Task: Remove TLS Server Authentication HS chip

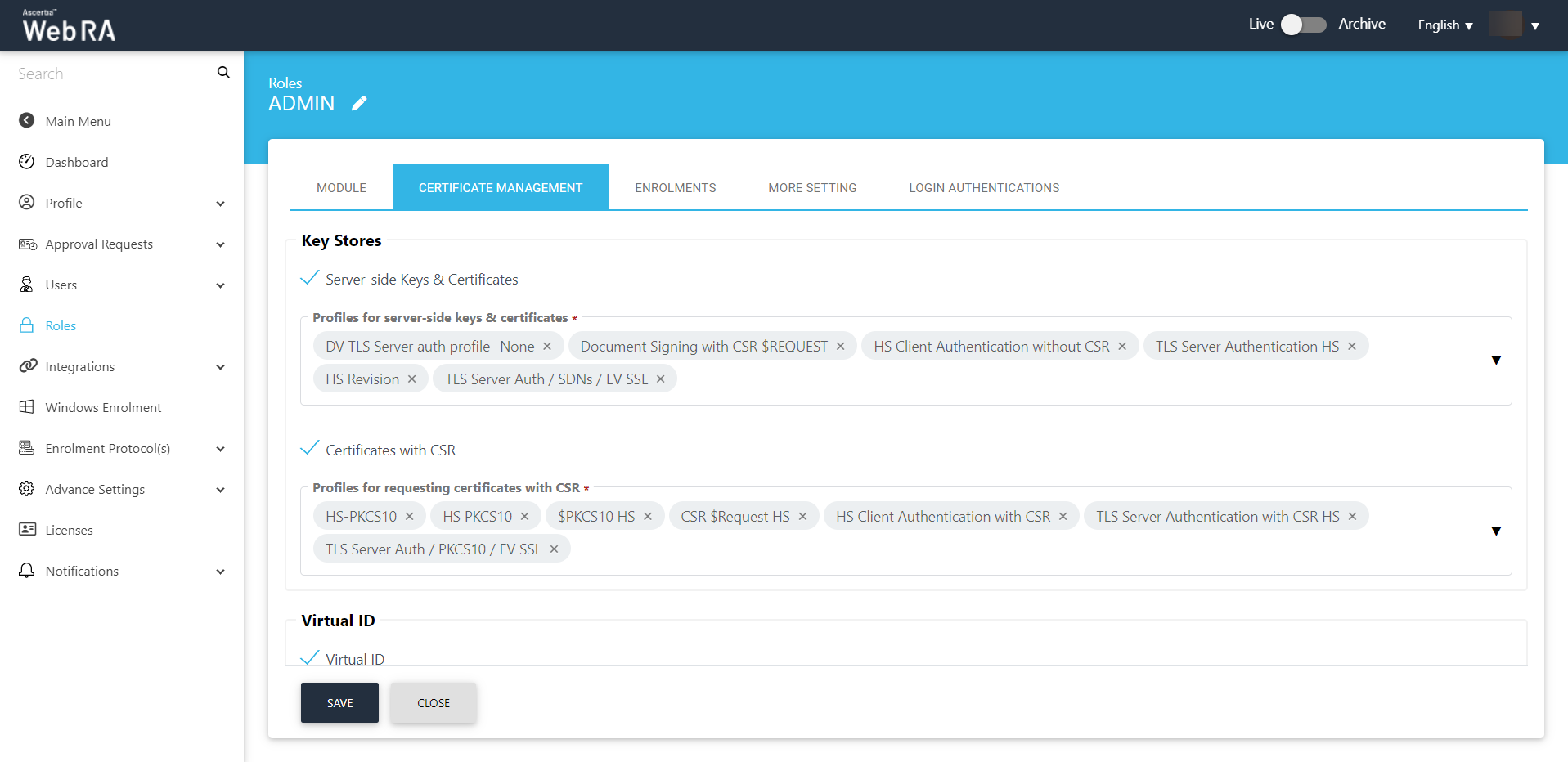Action: click(x=1352, y=347)
